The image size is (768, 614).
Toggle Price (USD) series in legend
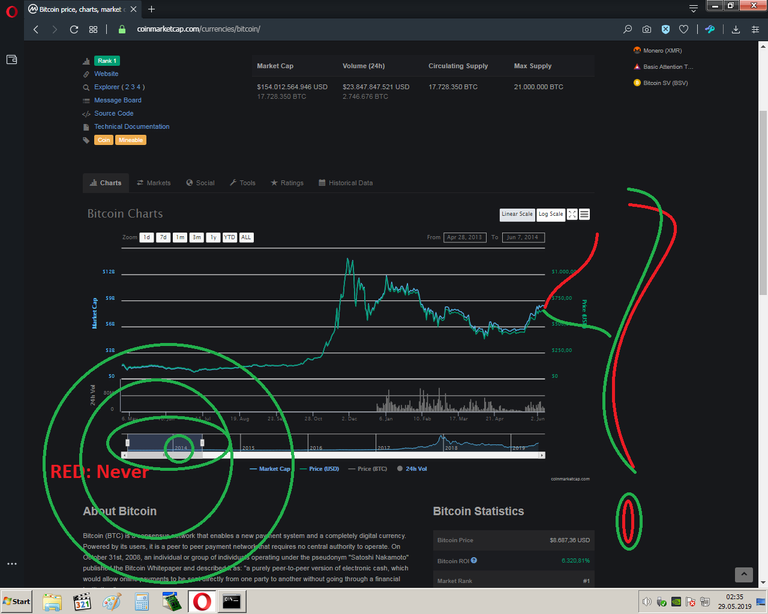[319, 469]
